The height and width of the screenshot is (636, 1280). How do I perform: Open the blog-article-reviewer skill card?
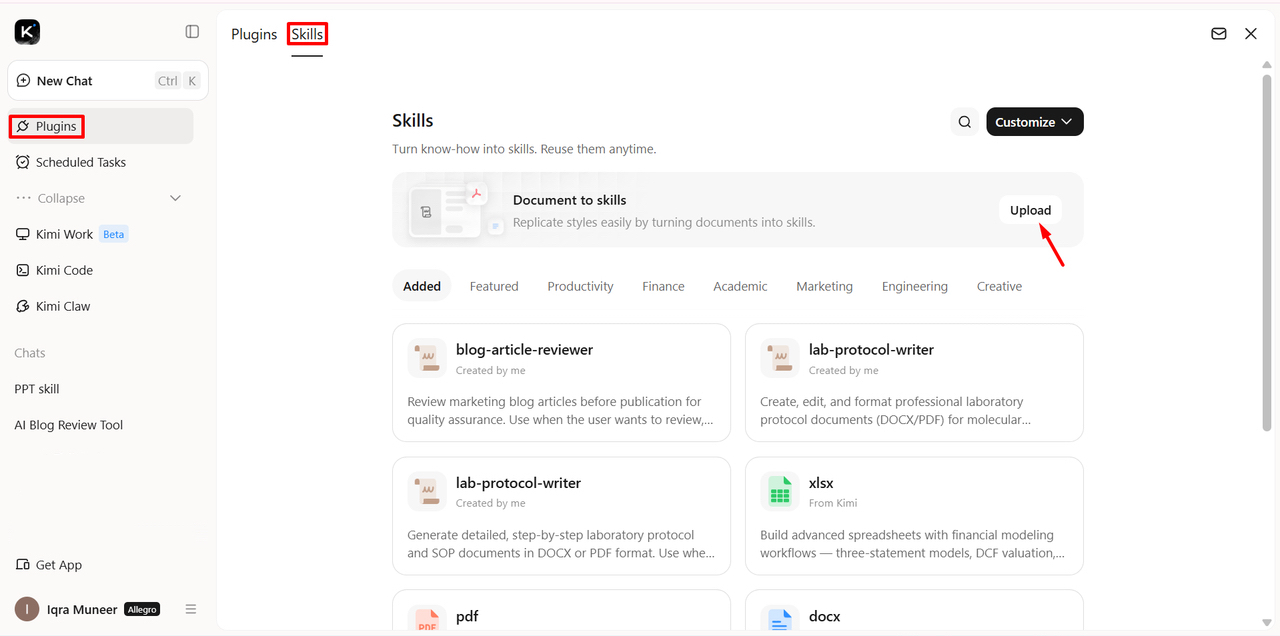(x=561, y=382)
